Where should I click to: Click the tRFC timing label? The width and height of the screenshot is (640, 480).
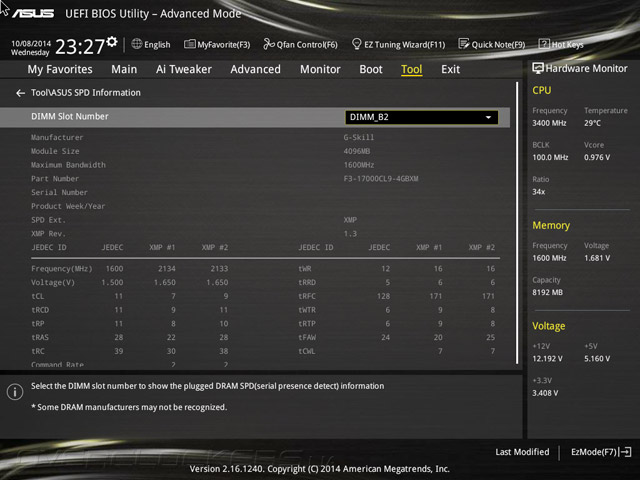tap(307, 296)
